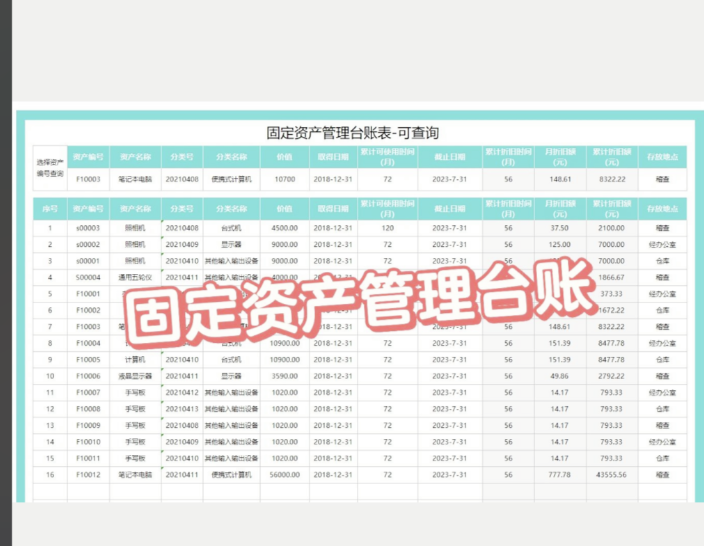Image resolution: width=704 pixels, height=546 pixels.
Task: Select the 序号 column header
Action: (49, 208)
